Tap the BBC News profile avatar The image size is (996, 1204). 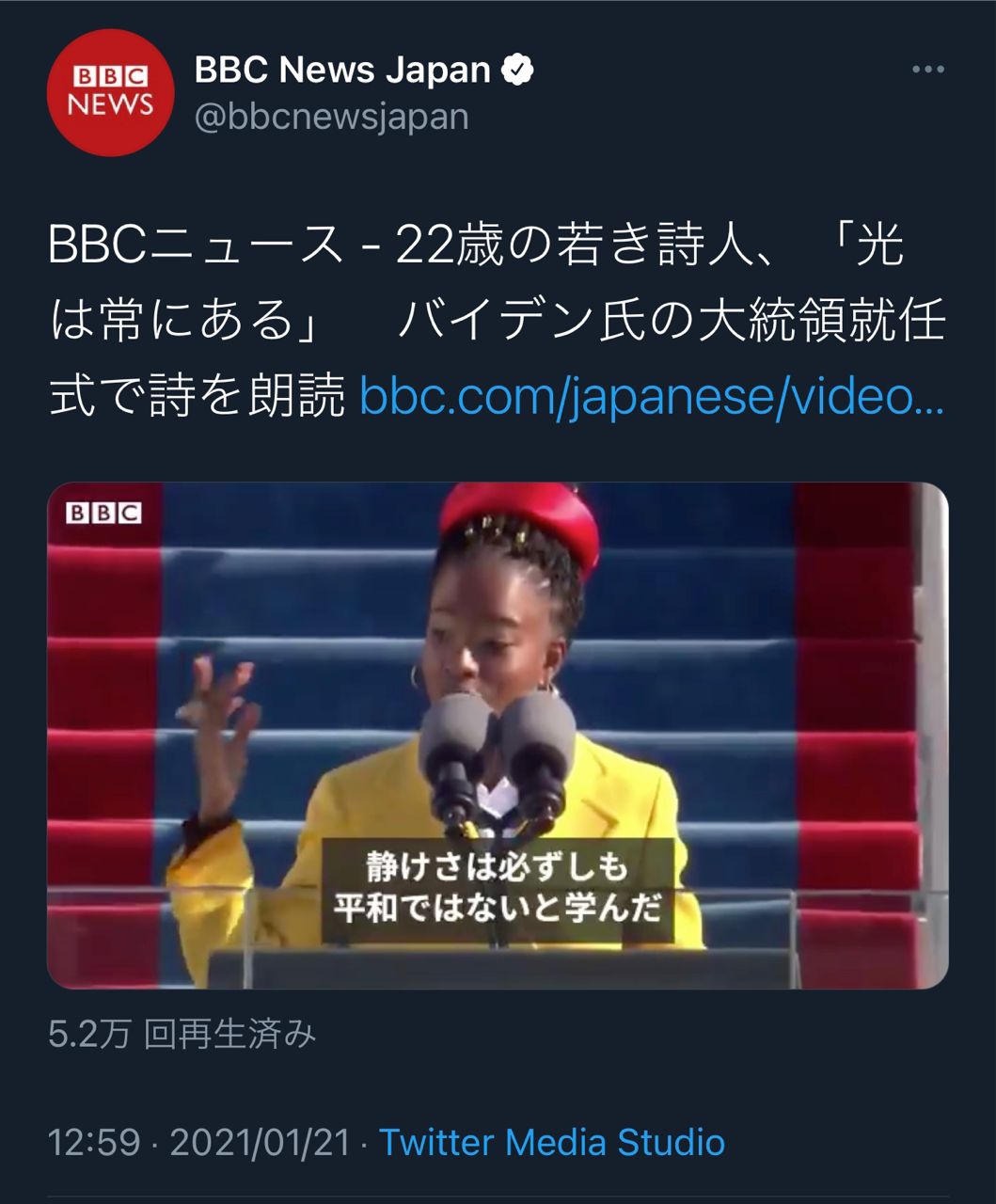tap(111, 92)
